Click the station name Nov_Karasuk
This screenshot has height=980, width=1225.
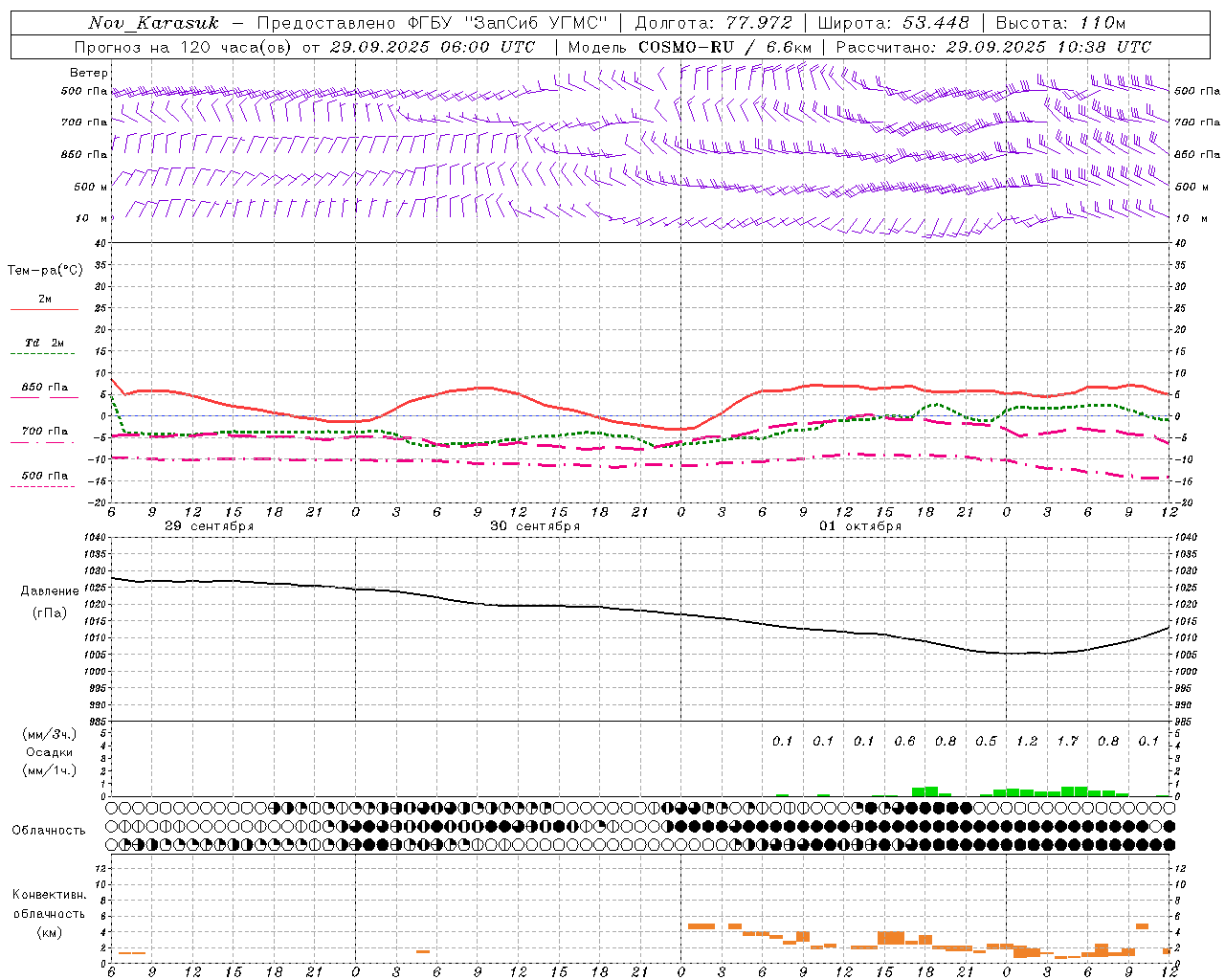pyautogui.click(x=153, y=23)
